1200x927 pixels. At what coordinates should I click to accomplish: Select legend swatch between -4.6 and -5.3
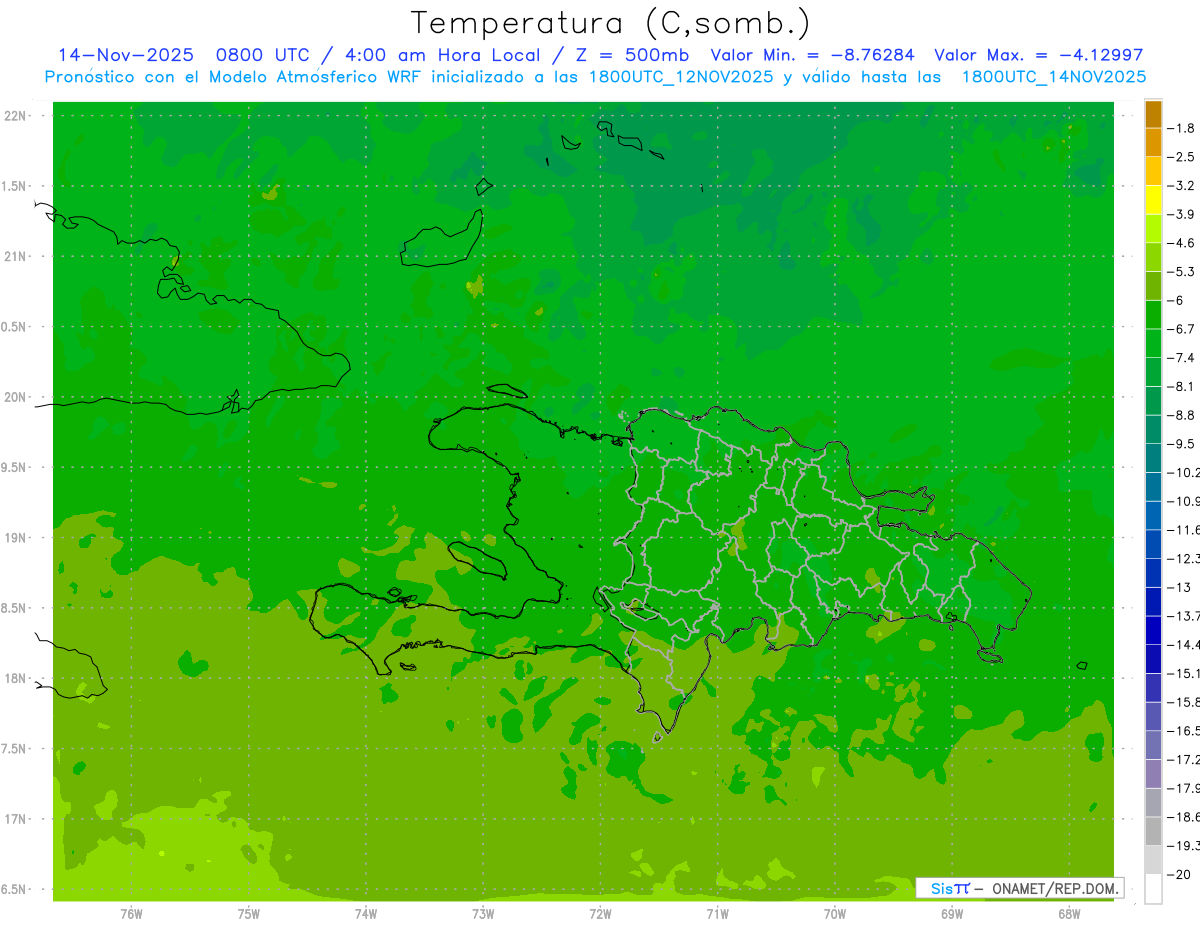click(1153, 257)
